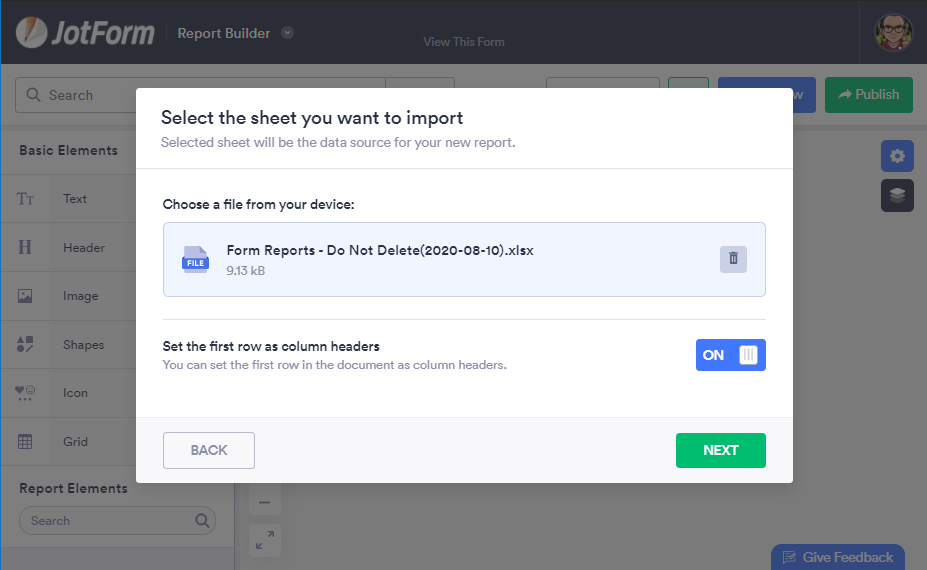Turn off first row as column headers
This screenshot has height=570, width=927.
[x=730, y=355]
